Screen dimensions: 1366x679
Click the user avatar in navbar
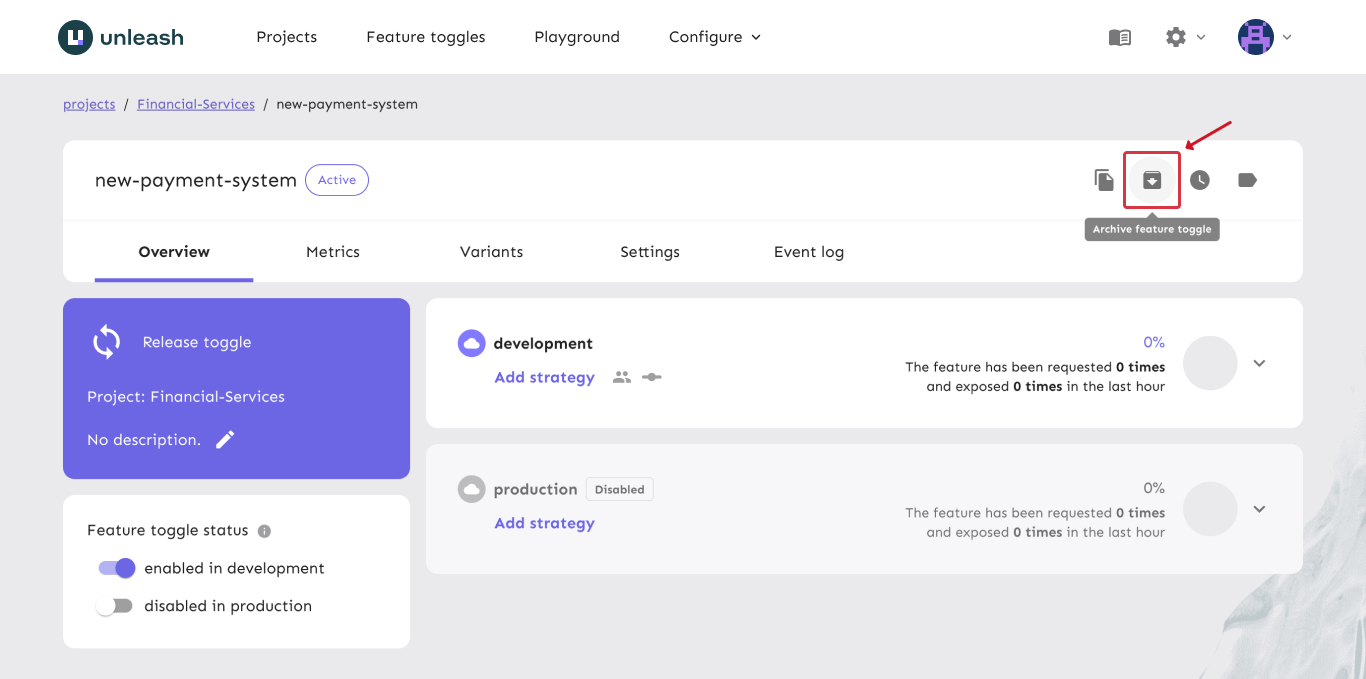(x=1256, y=37)
